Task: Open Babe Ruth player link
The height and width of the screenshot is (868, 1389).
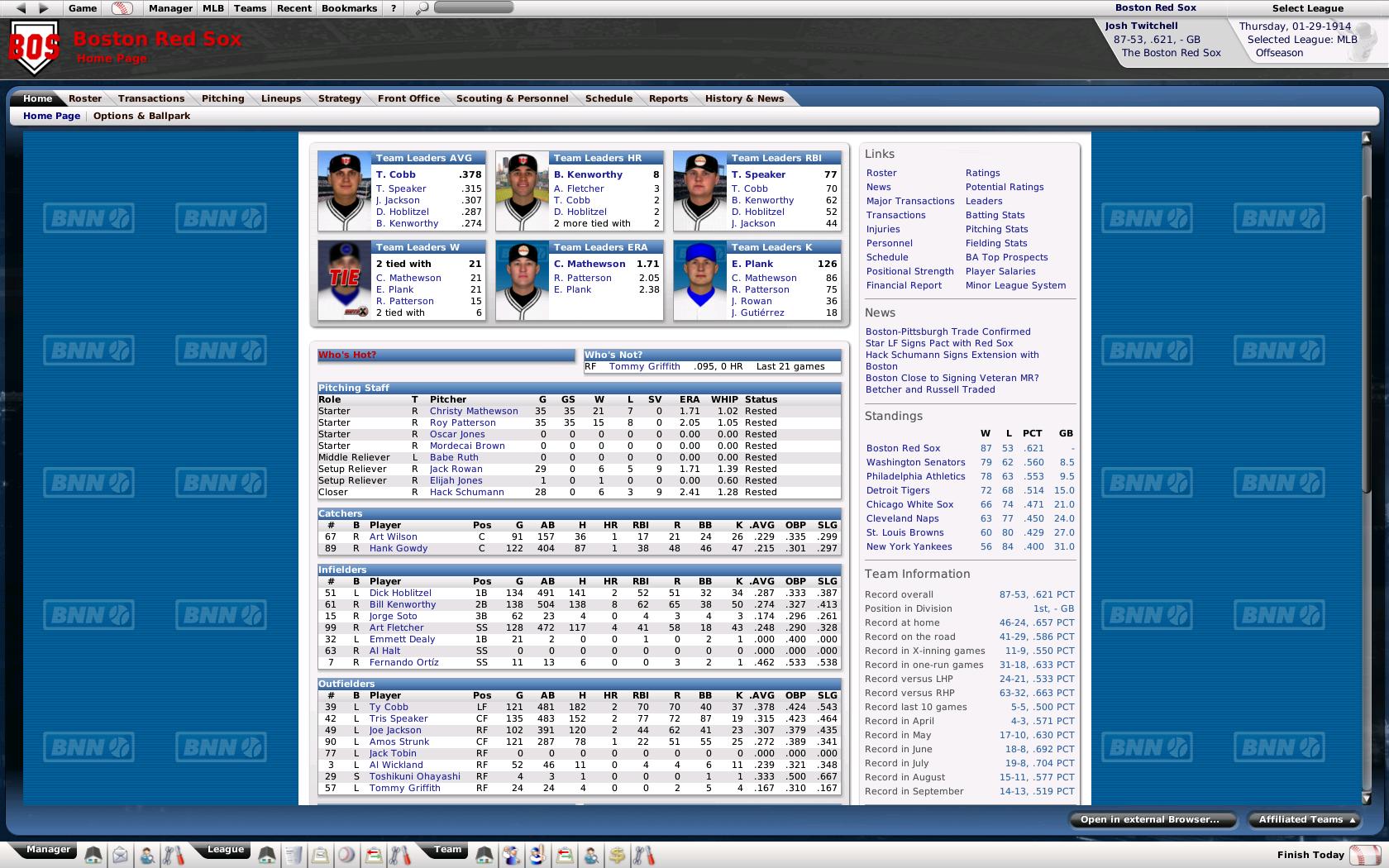Action: (x=454, y=457)
